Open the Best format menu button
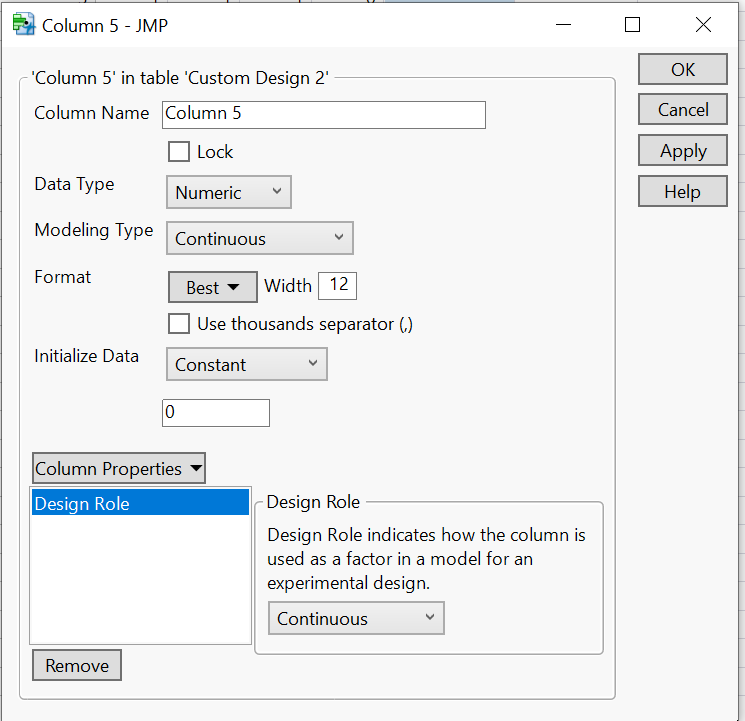Viewport: 745px width, 721px height. coord(213,287)
